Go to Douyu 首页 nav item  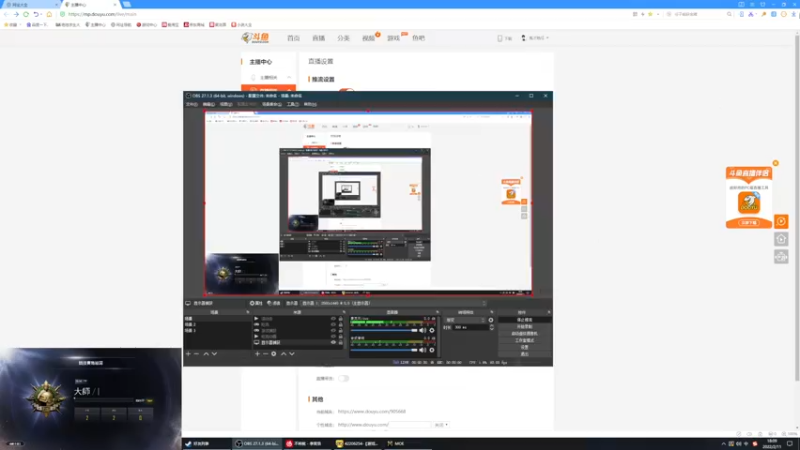pyautogui.click(x=293, y=38)
